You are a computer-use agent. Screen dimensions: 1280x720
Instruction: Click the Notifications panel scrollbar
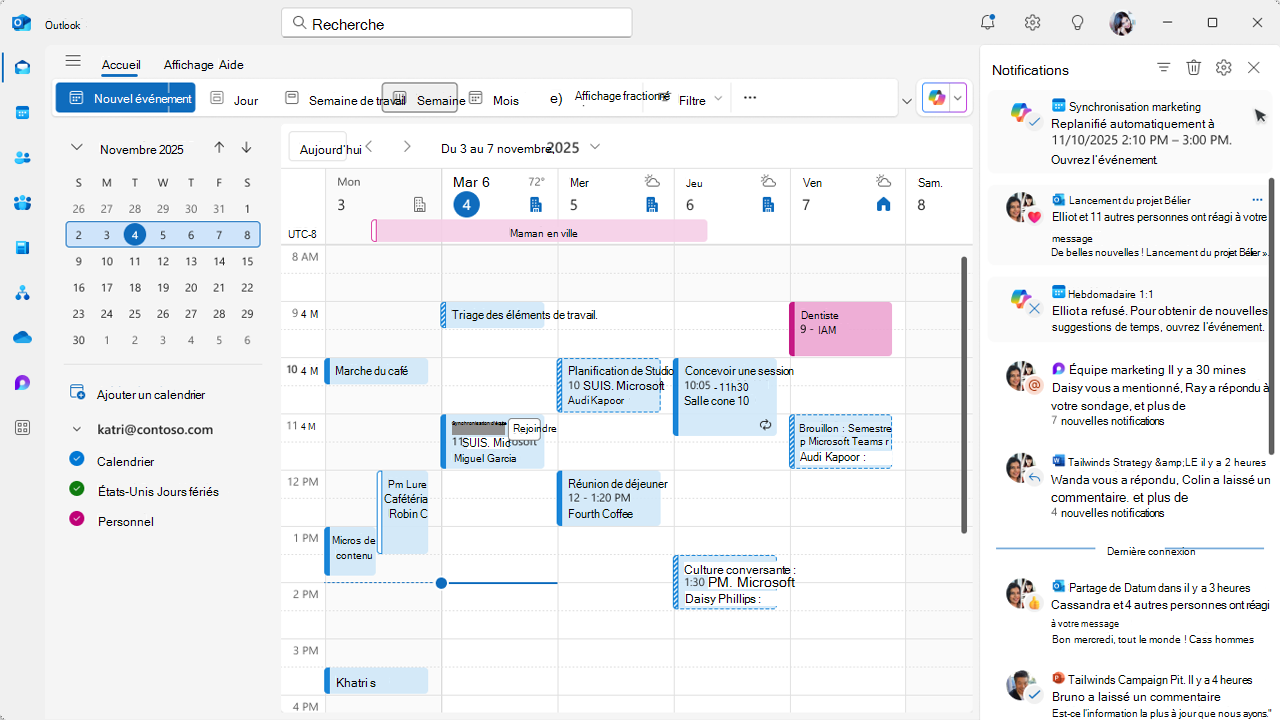1272,315
